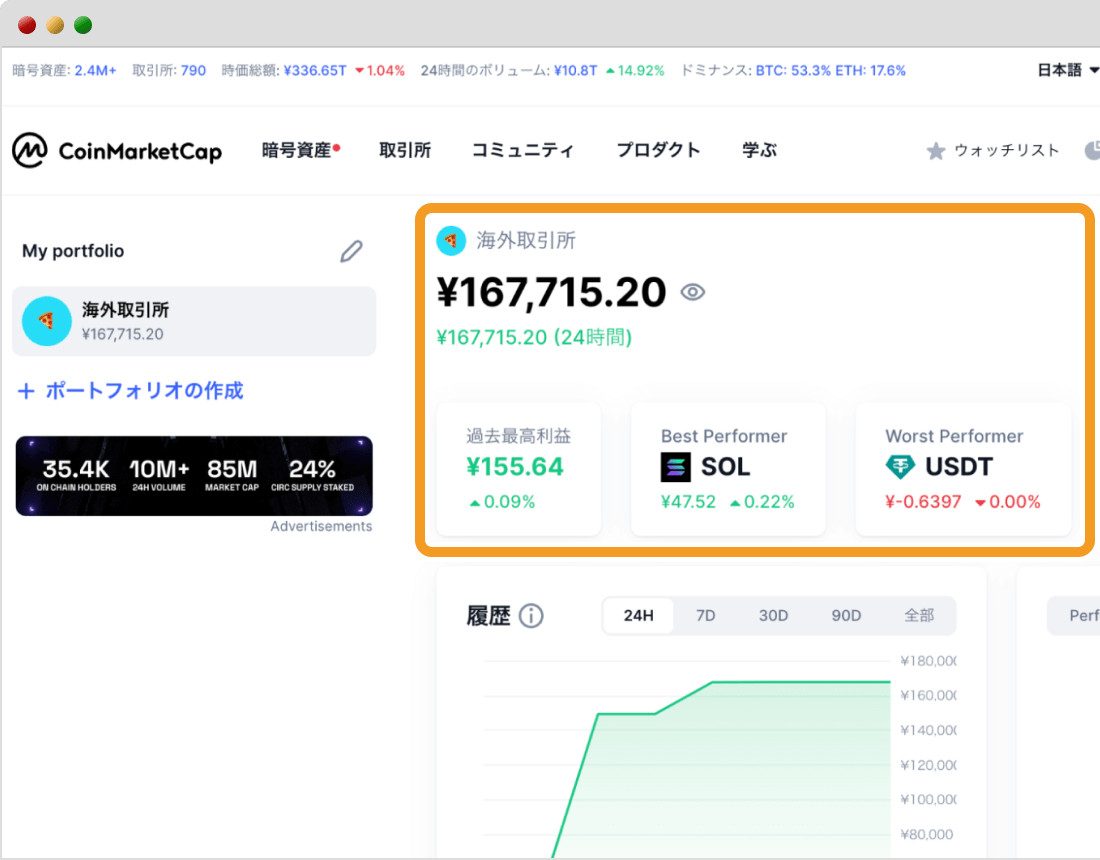The image size is (1100, 860).
Task: Toggle the eye icon to hide balance
Action: point(692,292)
